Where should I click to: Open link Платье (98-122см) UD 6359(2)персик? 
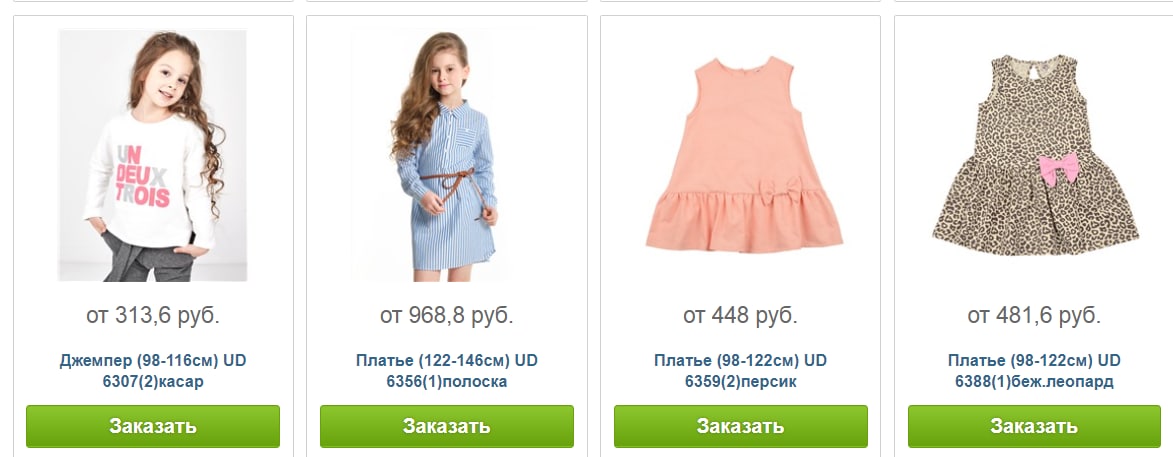[x=741, y=371]
